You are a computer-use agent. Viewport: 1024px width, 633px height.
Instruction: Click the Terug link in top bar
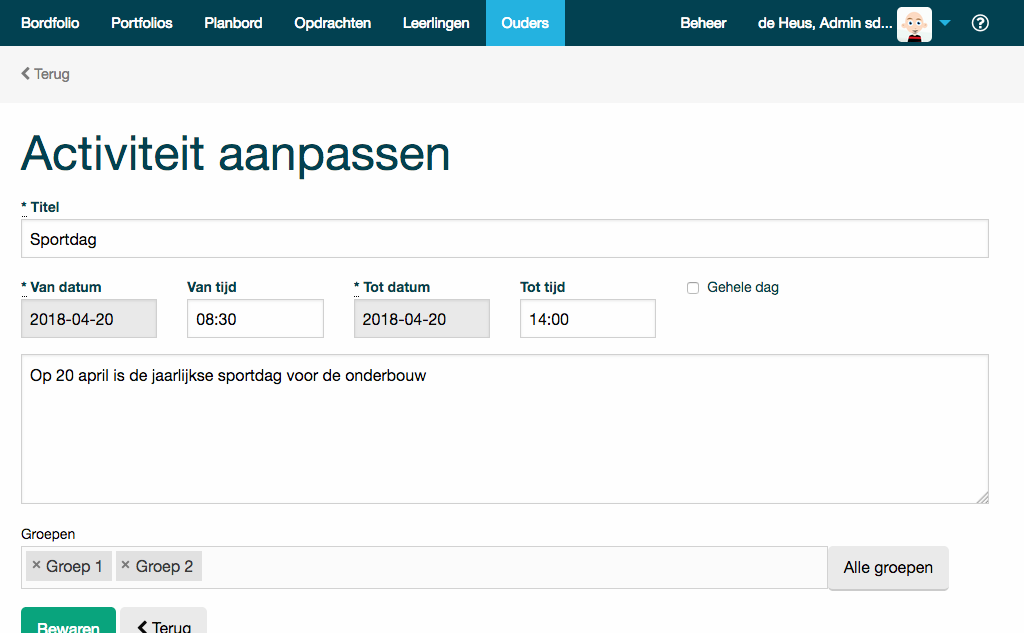pos(45,74)
